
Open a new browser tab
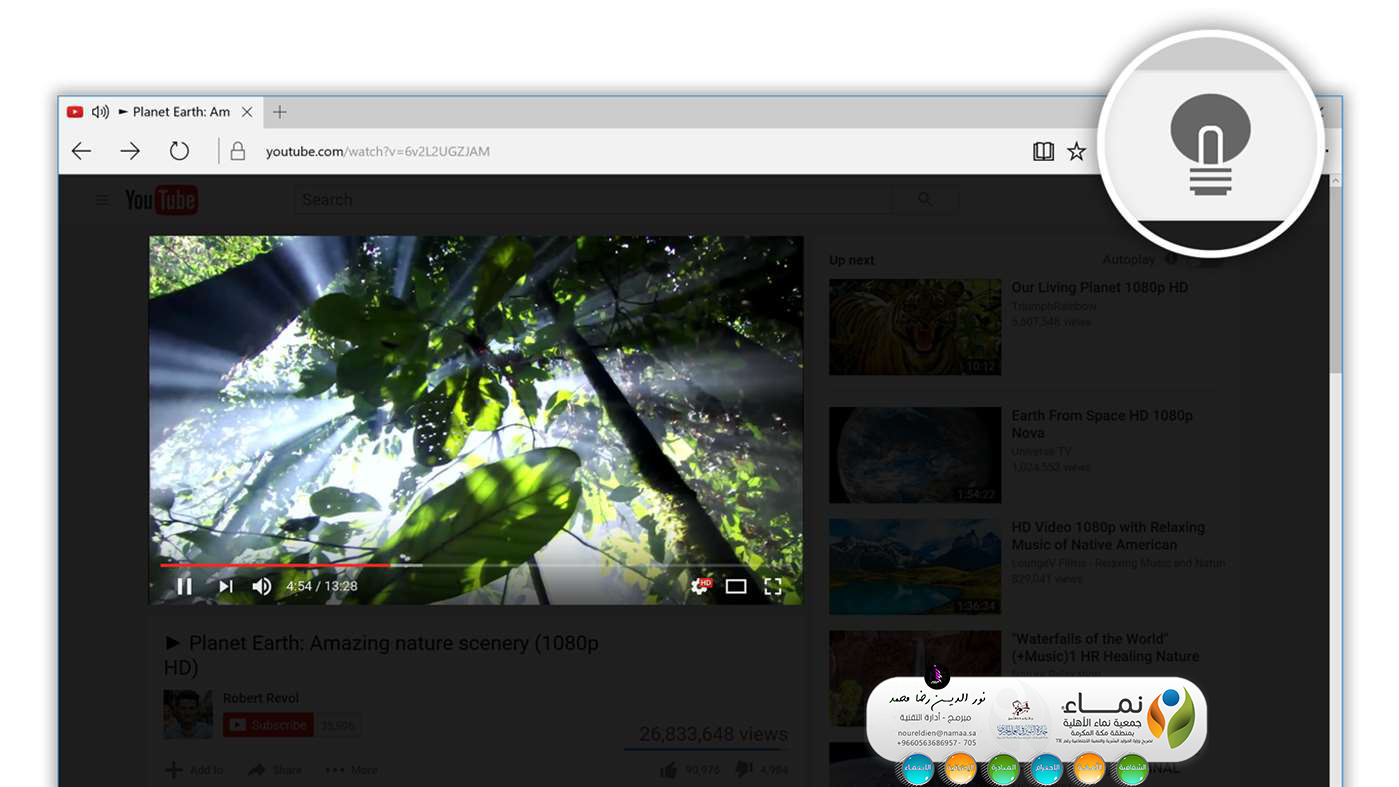pyautogui.click(x=280, y=112)
